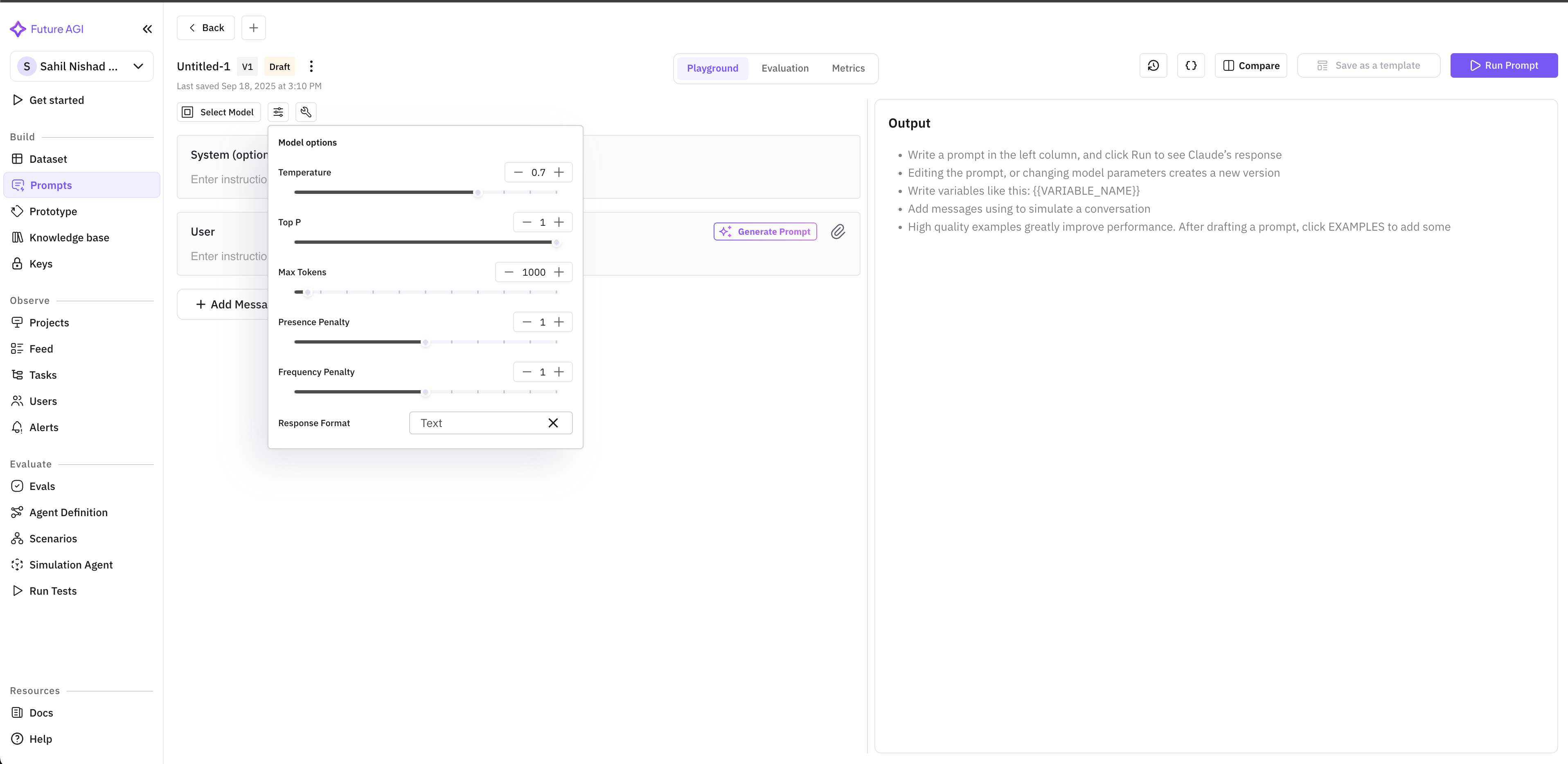Expand the Sahil Nishad account dropdown

pos(138,66)
